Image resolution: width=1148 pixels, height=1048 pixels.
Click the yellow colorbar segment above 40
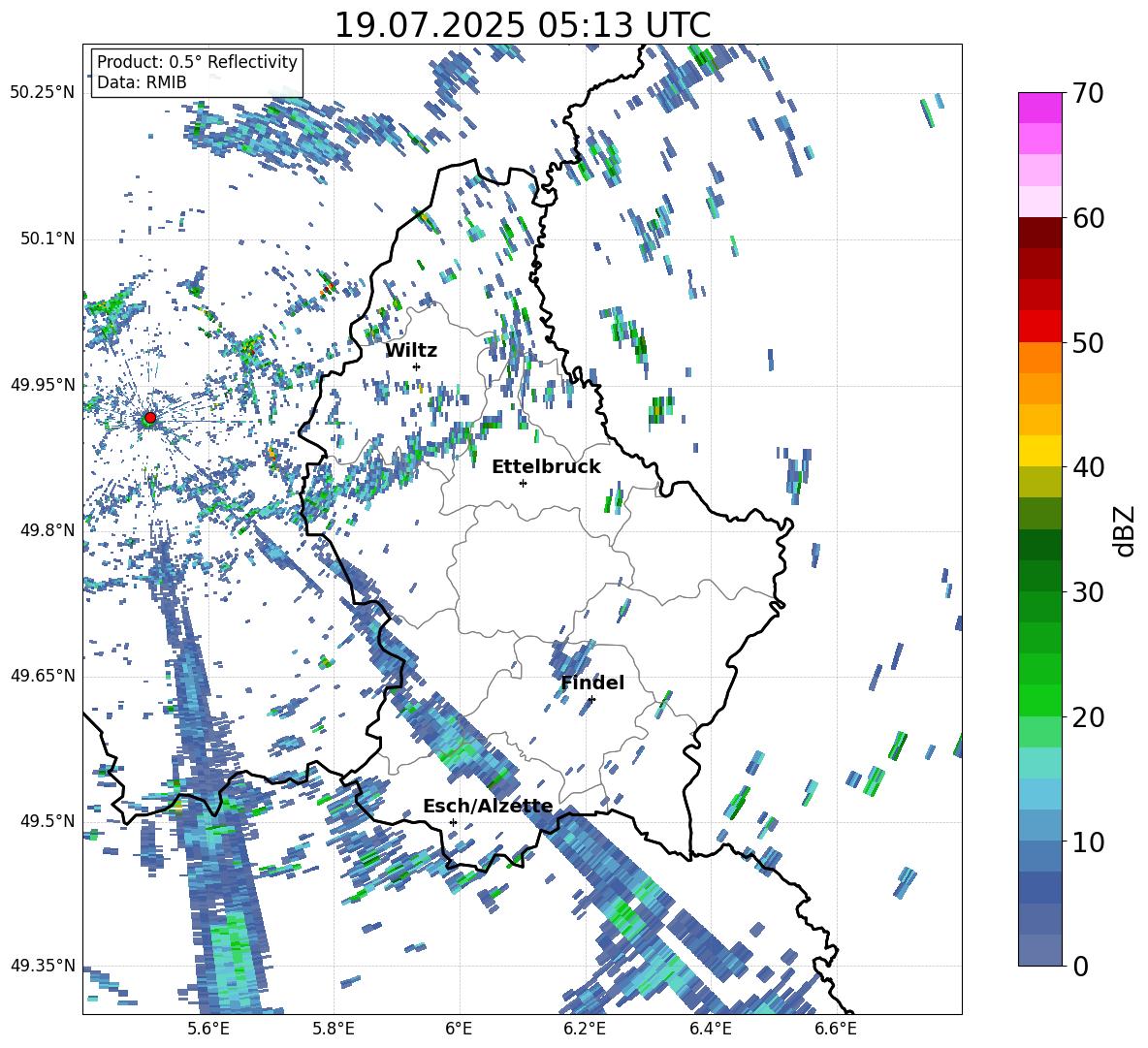click(1039, 451)
